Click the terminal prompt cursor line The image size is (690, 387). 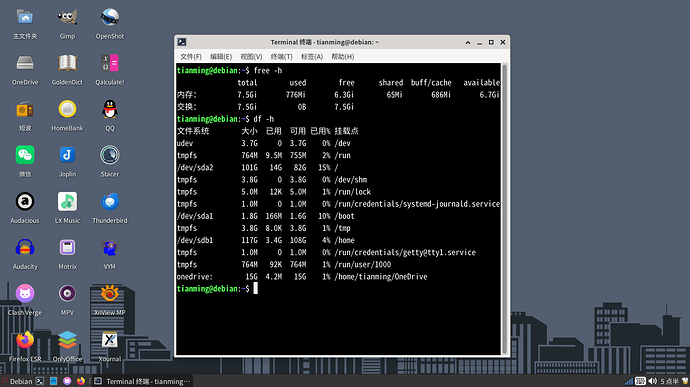point(217,289)
